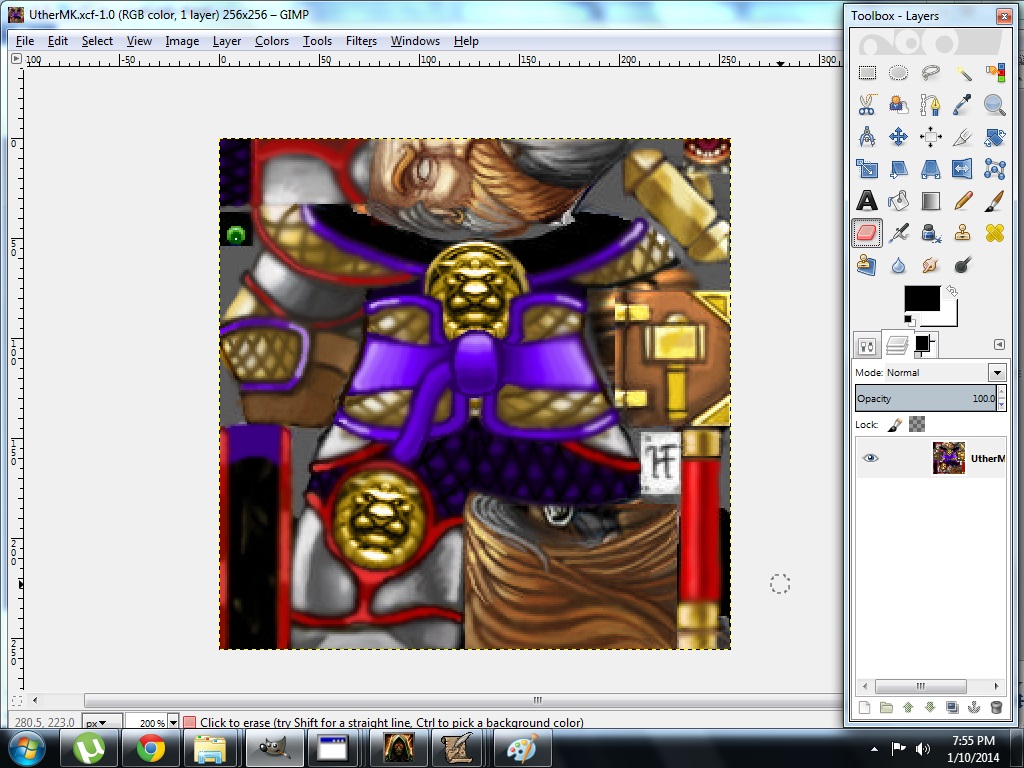Select the Shear tool
The width and height of the screenshot is (1024, 768).
point(899,168)
